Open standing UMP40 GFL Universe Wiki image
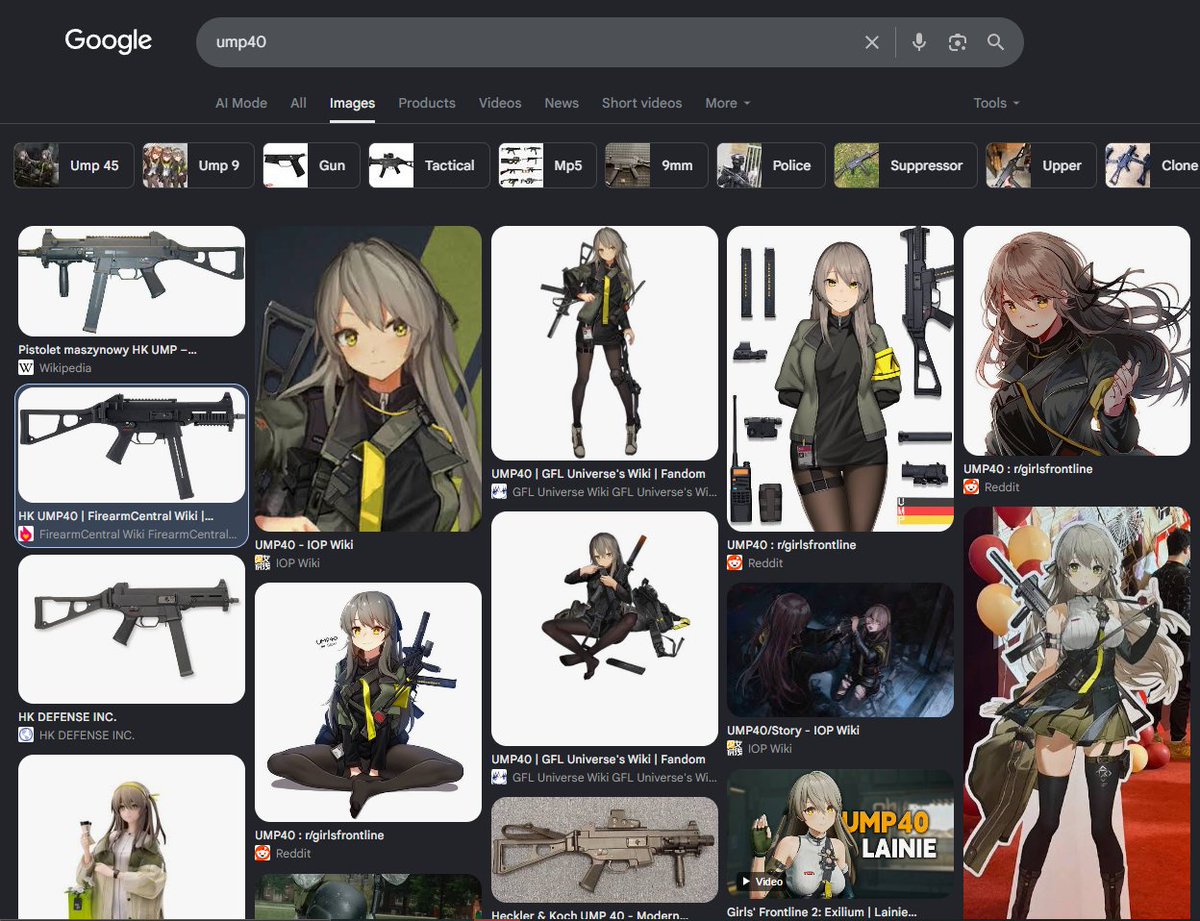1200x921 pixels. 604,343
